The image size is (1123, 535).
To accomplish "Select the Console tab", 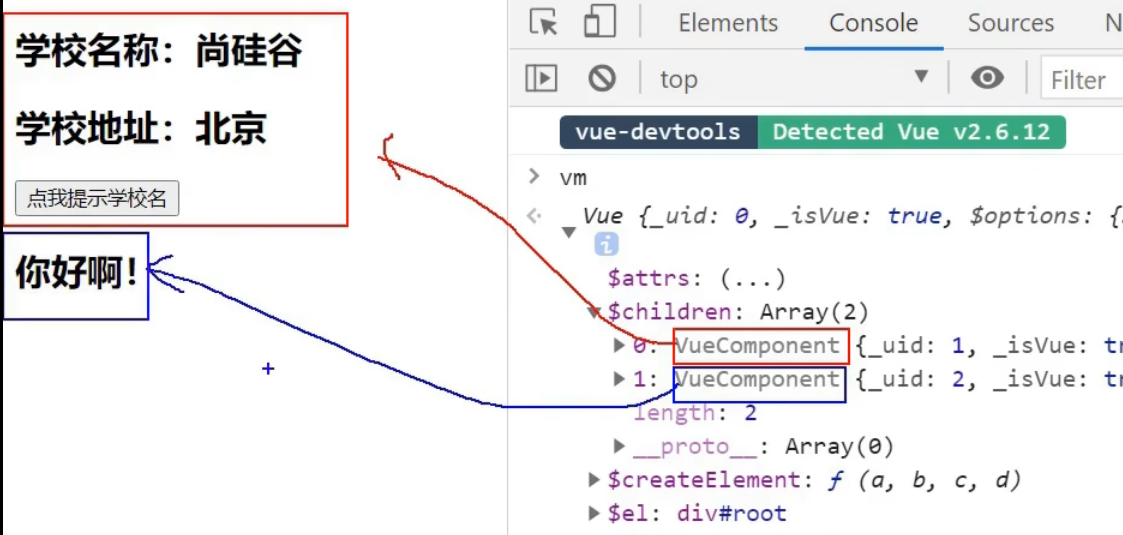I will [873, 23].
